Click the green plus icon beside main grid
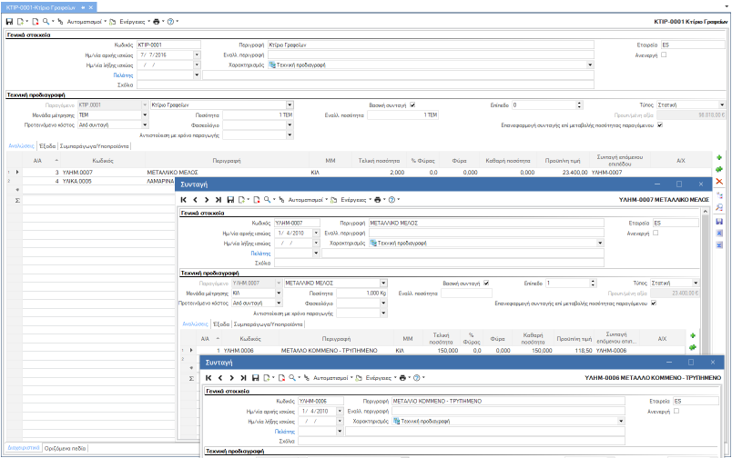Screen dimensions: 732x458 point(719,157)
